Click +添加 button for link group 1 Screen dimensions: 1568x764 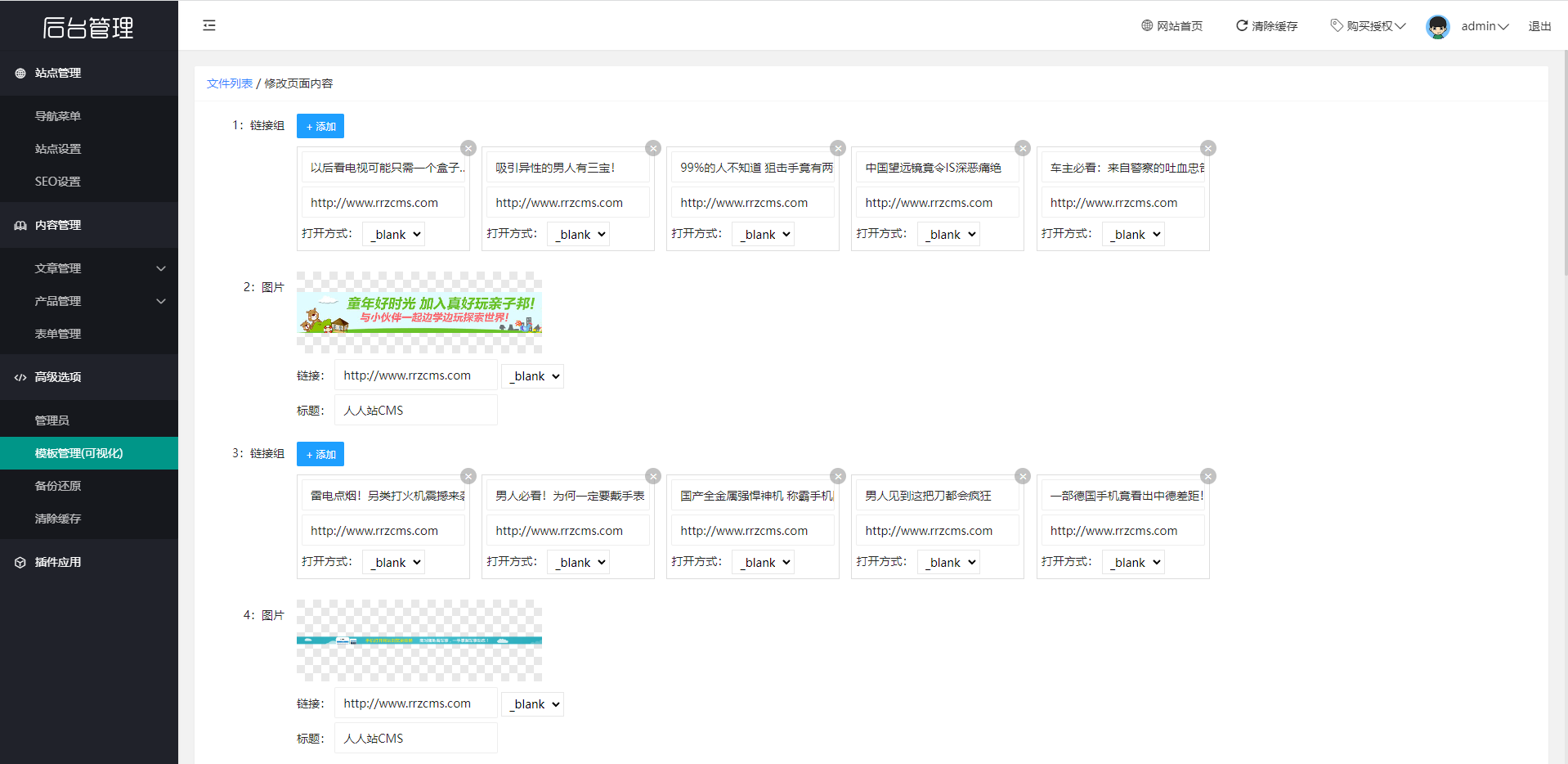tap(320, 126)
